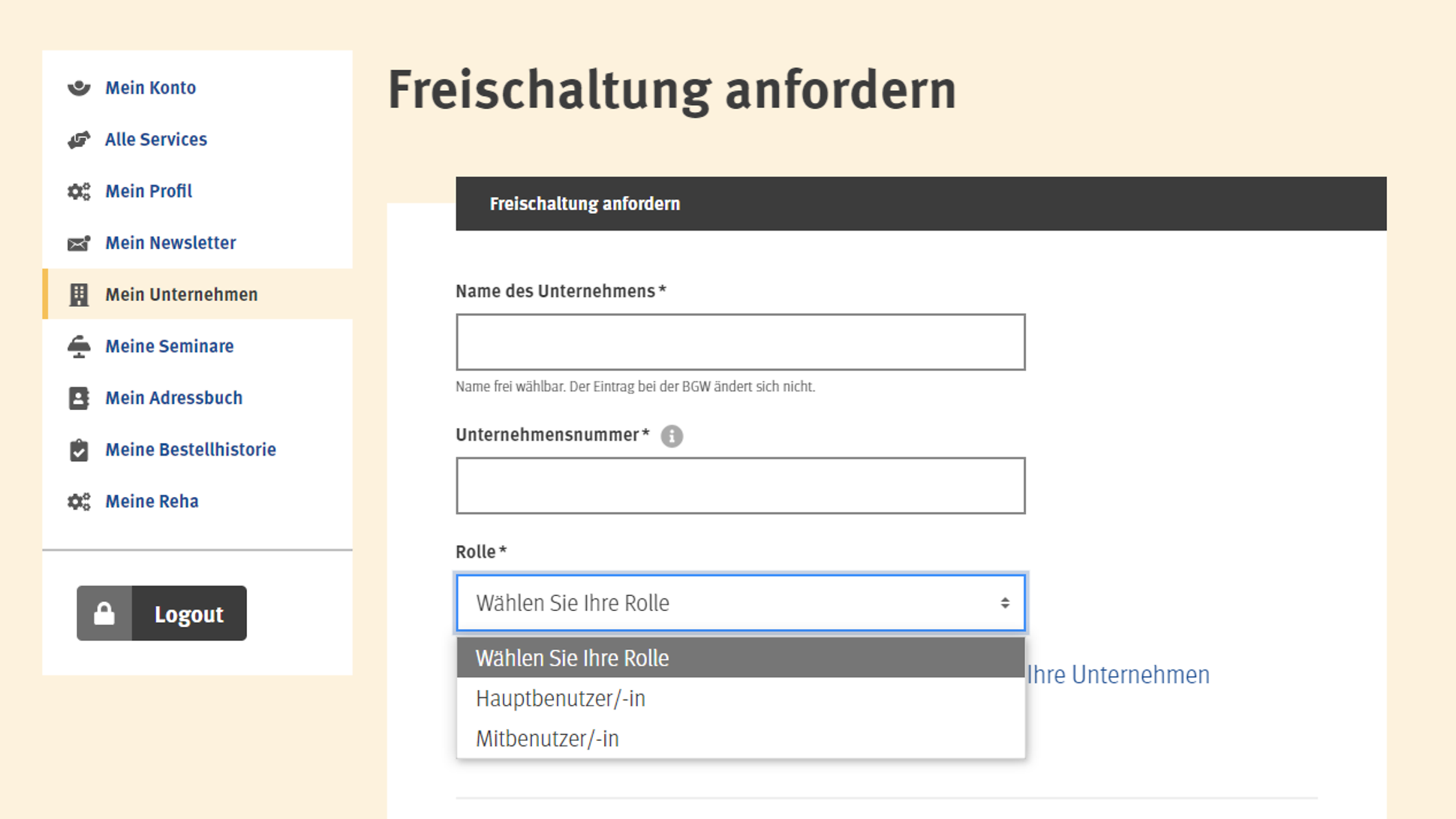Select the Meine Seminare lectern icon
1456x819 pixels.
point(79,346)
